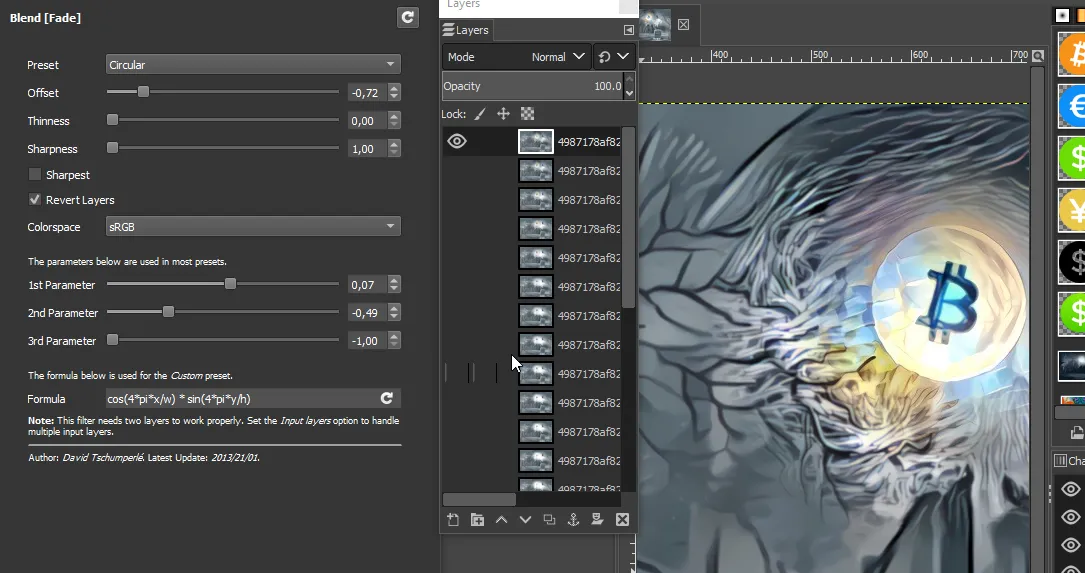The width and height of the screenshot is (1085, 573).
Task: Decrease 1st Parameter with down arrow
Action: pos(394,289)
